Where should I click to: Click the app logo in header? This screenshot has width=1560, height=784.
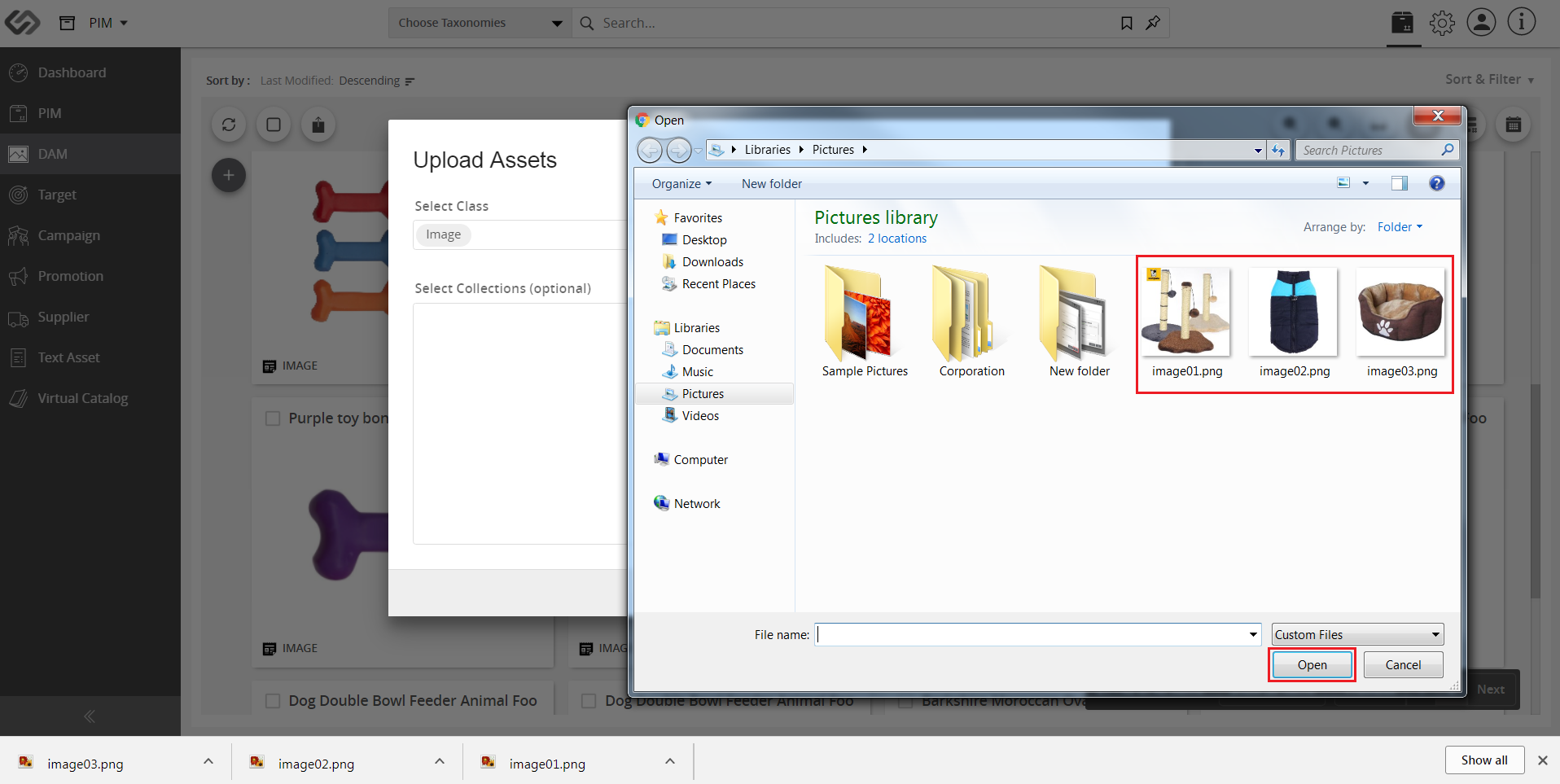22,23
